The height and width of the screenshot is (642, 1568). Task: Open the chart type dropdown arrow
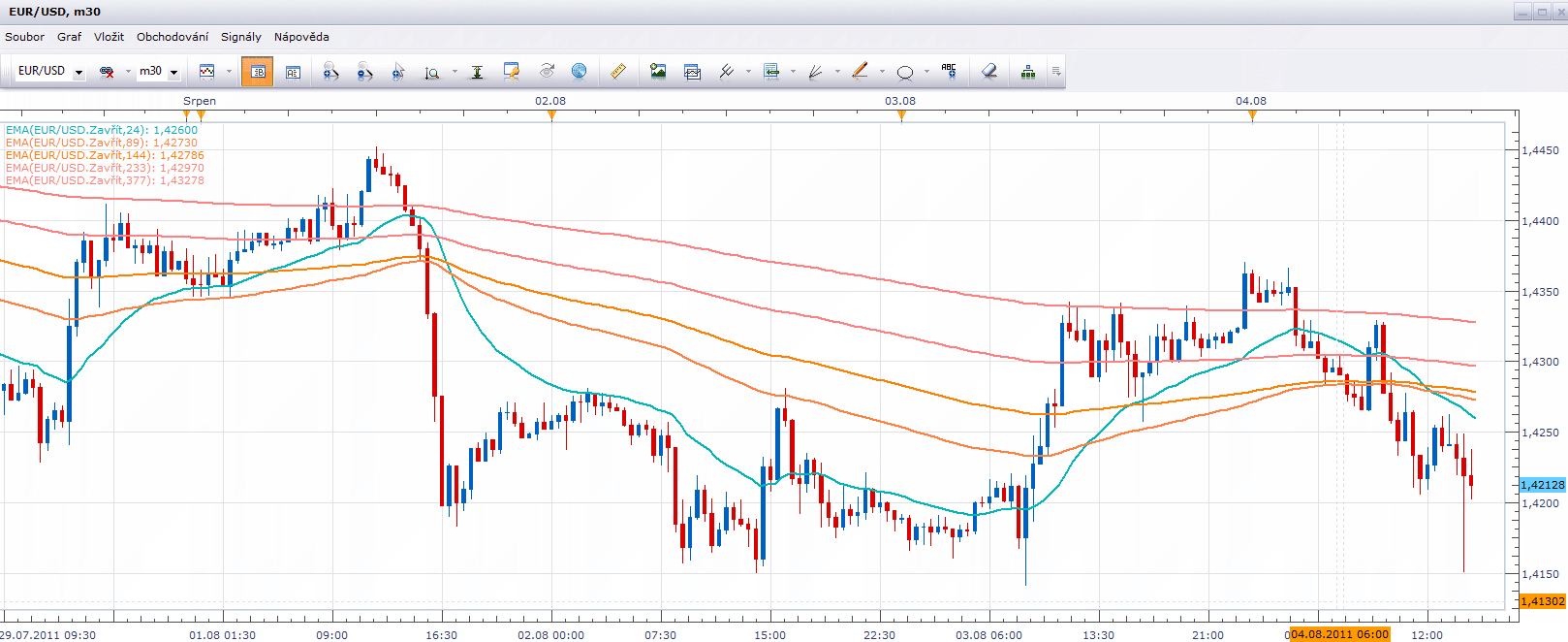coord(229,72)
